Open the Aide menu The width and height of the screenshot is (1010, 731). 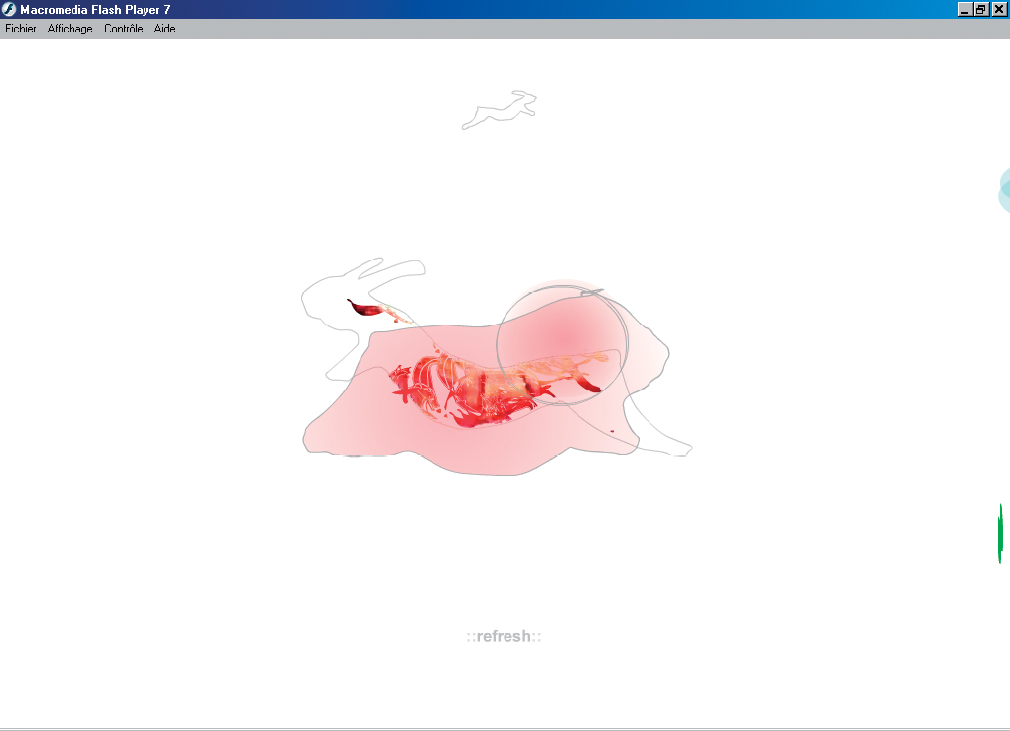164,28
